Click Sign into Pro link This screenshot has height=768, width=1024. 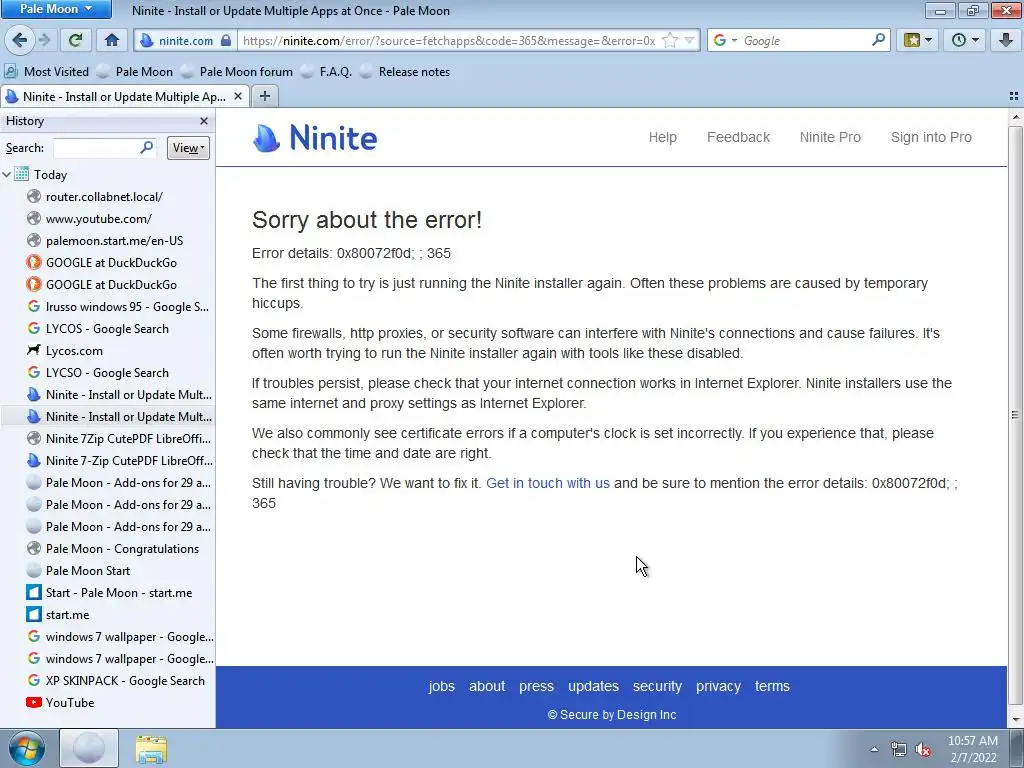click(931, 137)
